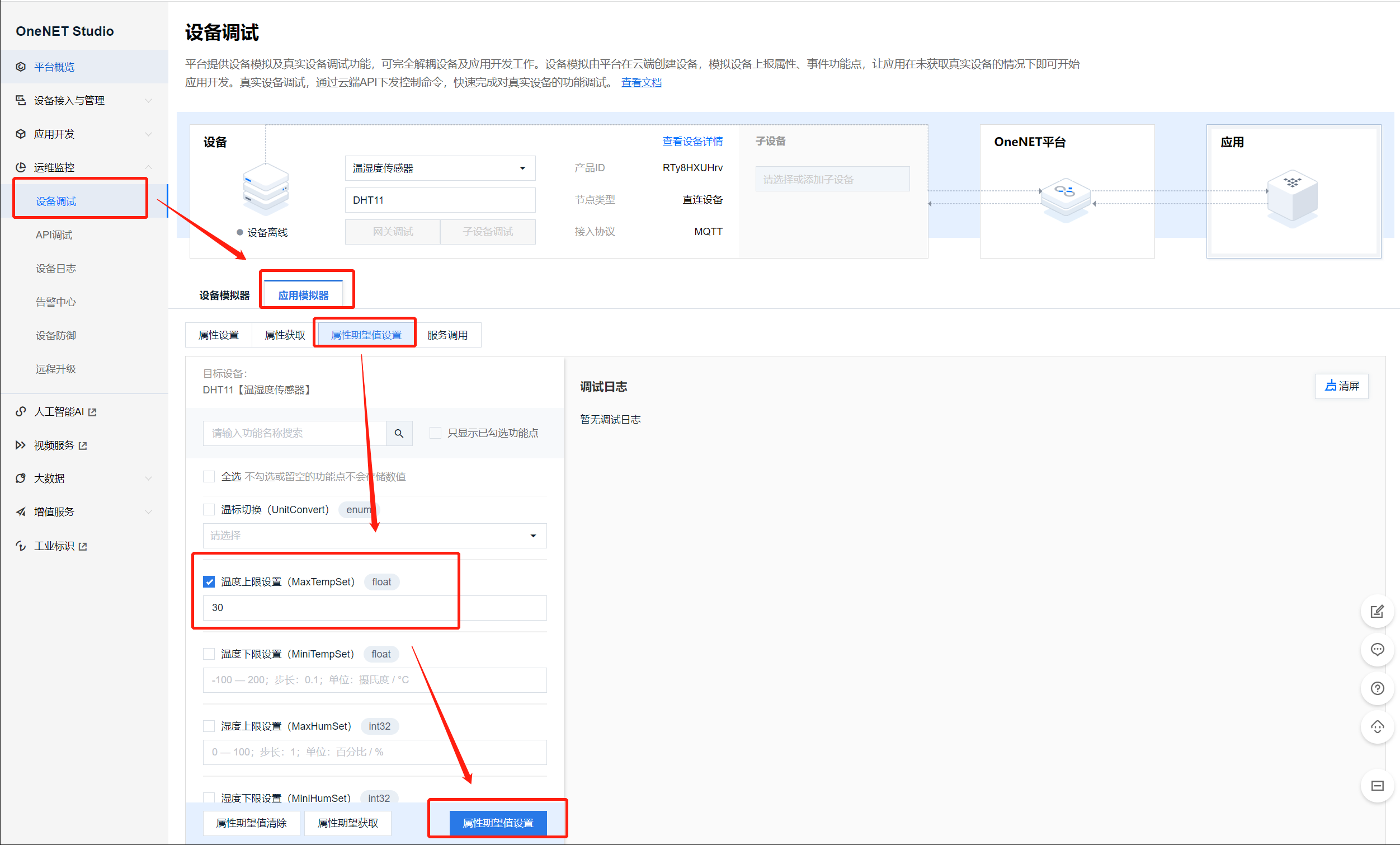Click the 清屏 clear screen button

point(1341,386)
